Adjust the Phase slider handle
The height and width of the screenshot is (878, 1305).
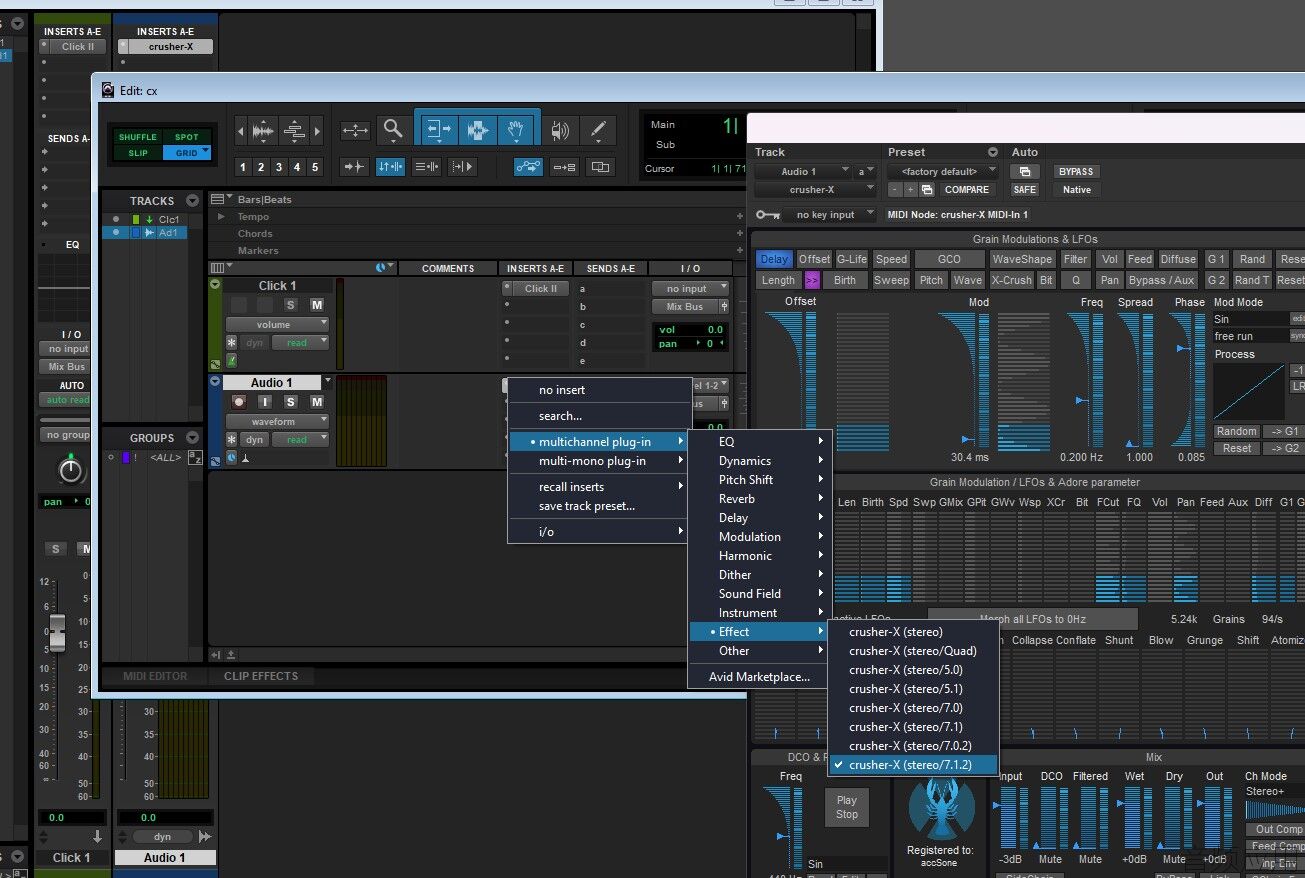(x=1183, y=348)
